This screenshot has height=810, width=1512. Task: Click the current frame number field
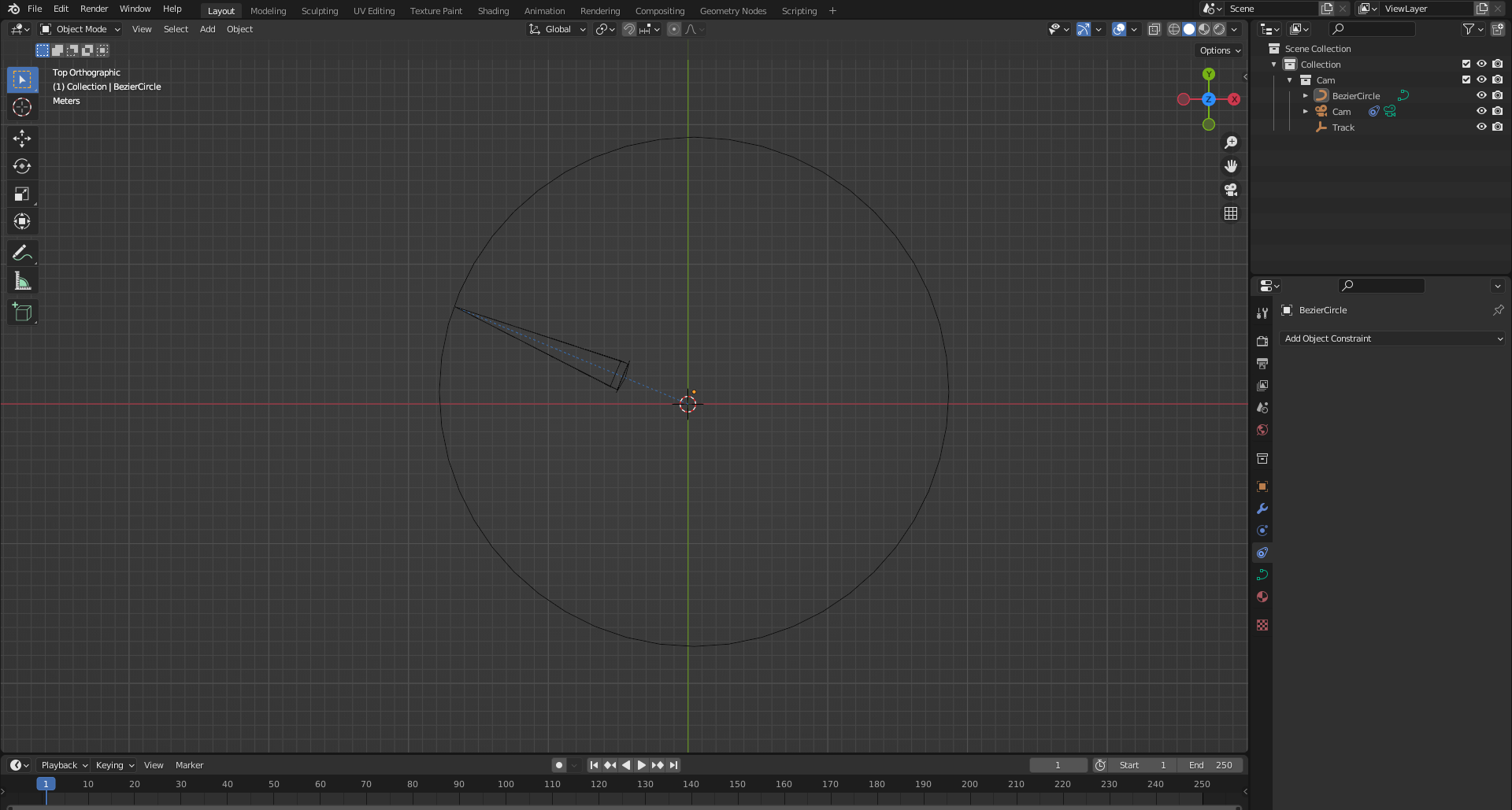pos(1058,765)
